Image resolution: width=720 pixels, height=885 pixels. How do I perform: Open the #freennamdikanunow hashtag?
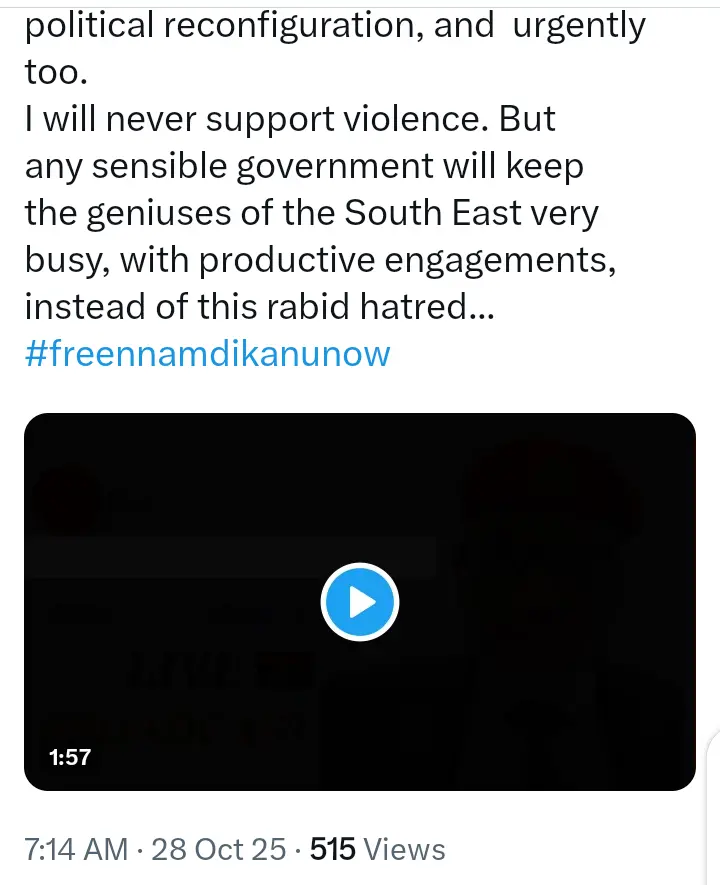tap(207, 353)
